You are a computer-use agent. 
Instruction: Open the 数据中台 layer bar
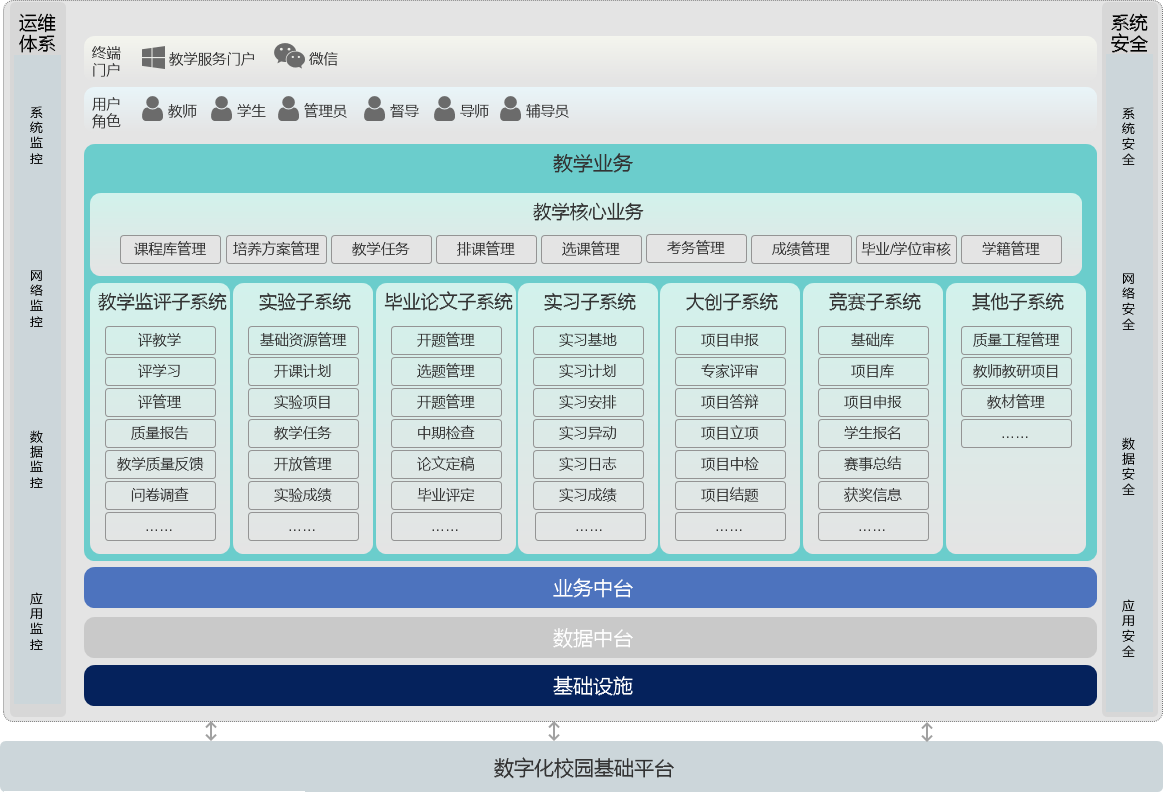coord(590,638)
